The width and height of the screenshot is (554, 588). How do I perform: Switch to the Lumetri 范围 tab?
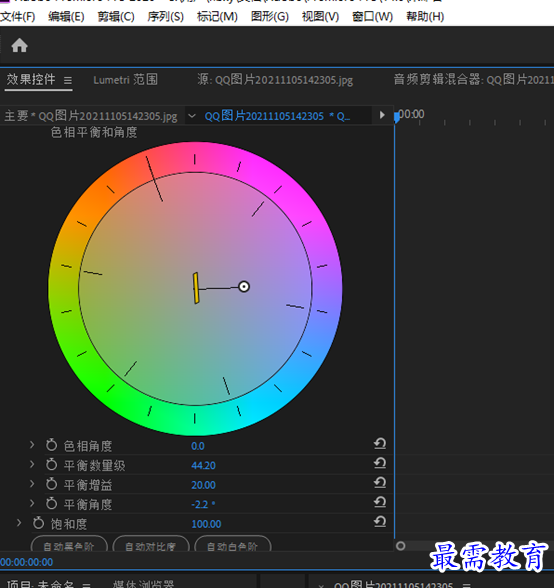[125, 80]
